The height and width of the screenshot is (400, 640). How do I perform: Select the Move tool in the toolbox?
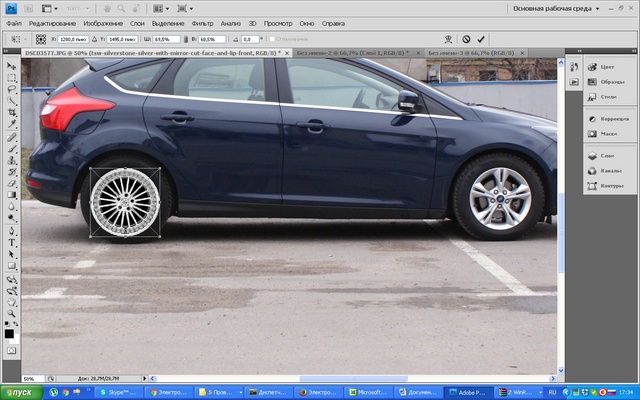[11, 65]
